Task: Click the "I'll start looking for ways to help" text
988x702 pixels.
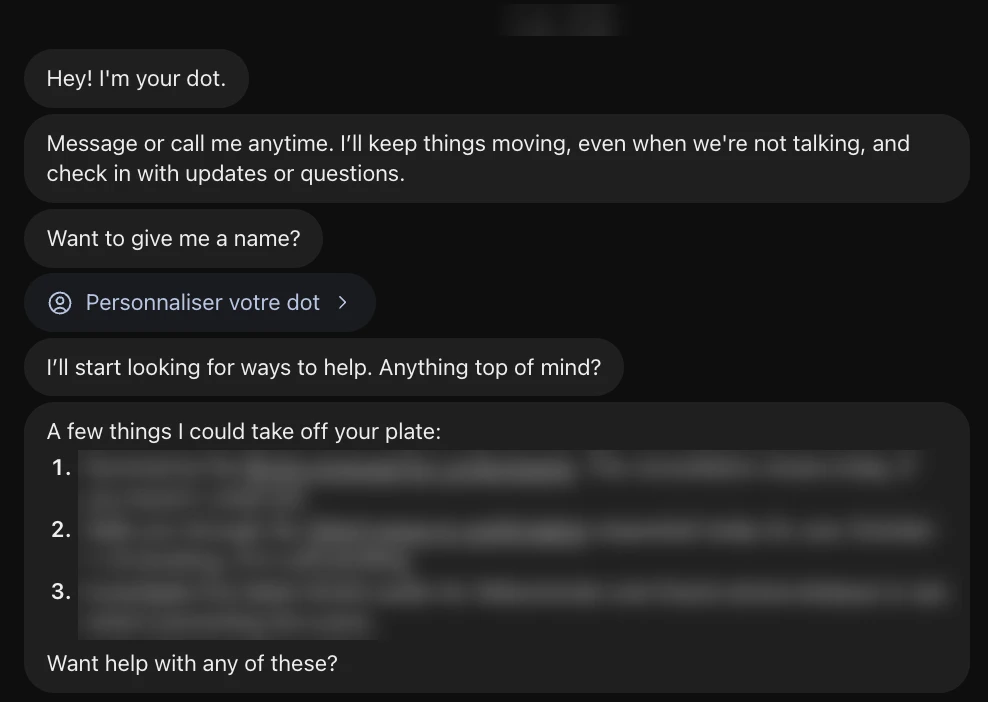Action: pyautogui.click(x=209, y=367)
